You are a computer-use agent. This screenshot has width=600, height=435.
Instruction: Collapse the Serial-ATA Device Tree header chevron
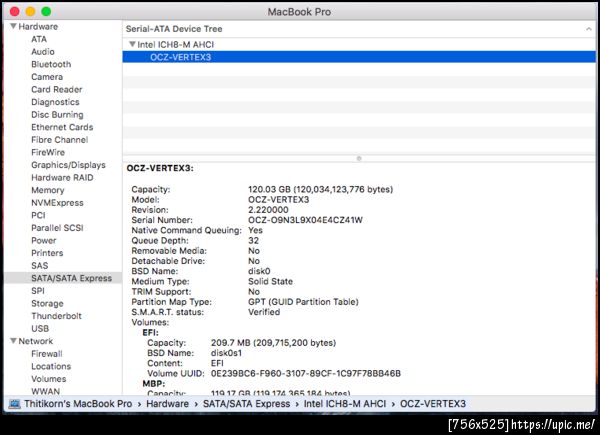pos(589,29)
